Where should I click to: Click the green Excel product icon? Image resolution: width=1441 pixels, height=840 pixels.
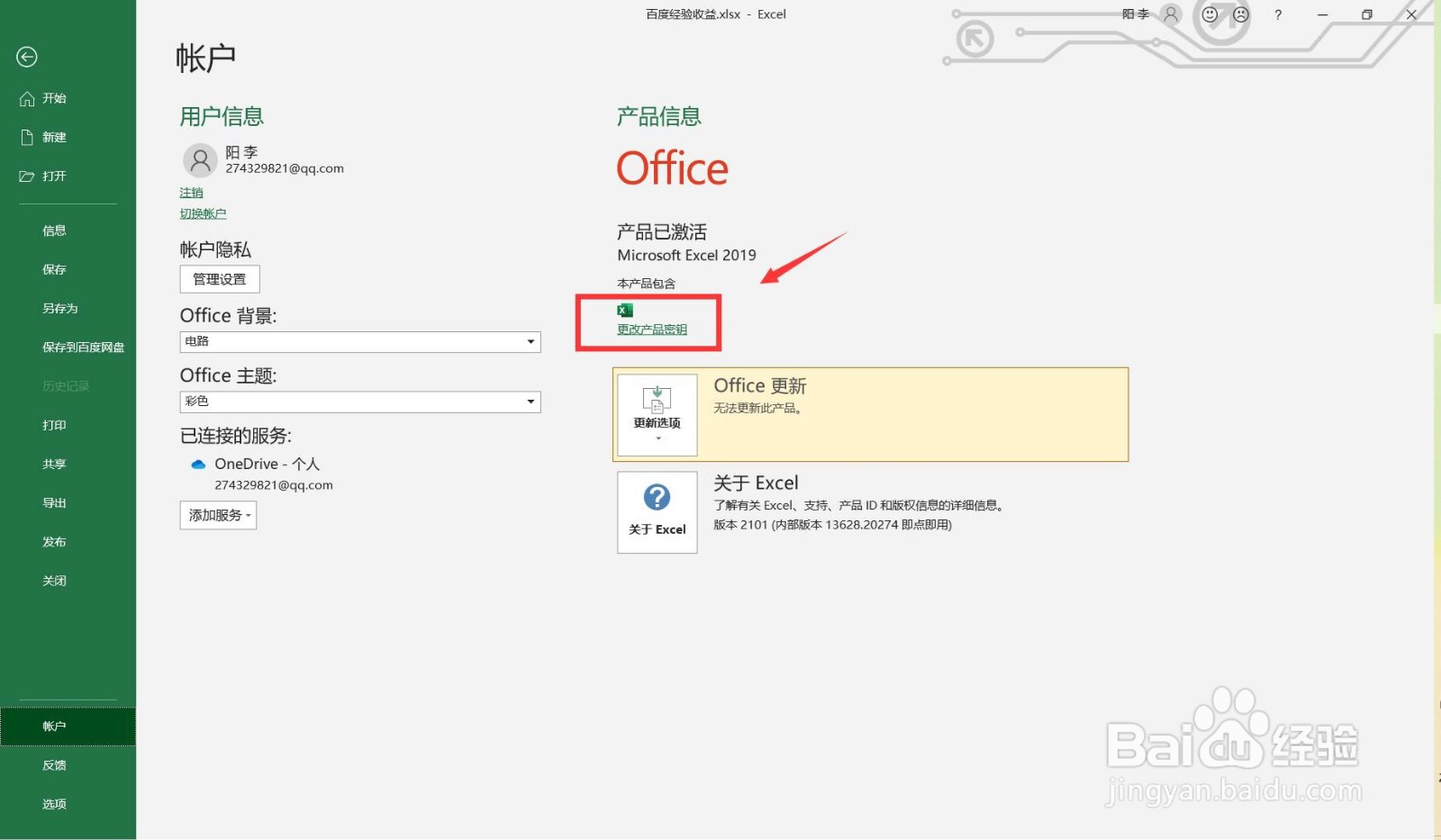[x=625, y=310]
